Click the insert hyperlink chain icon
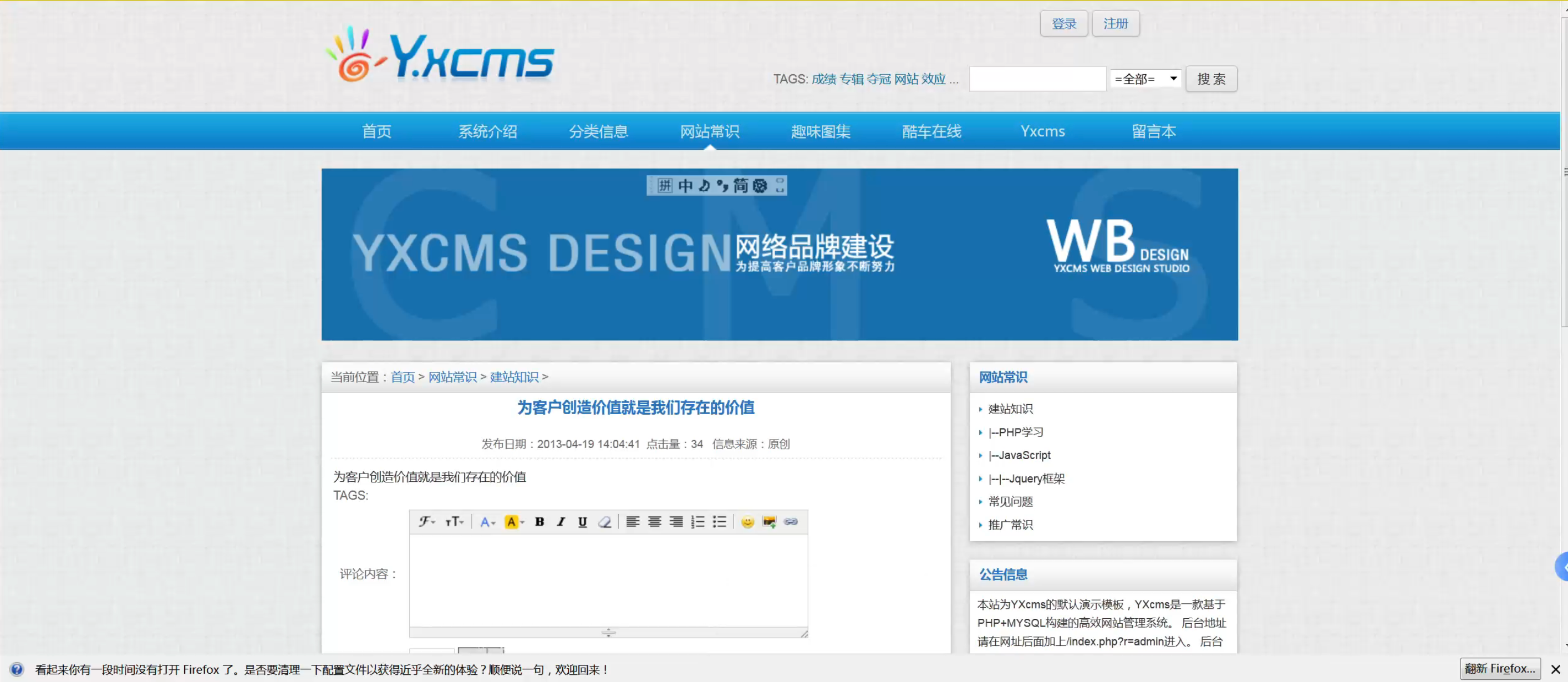The image size is (1568, 682). pyautogui.click(x=791, y=522)
